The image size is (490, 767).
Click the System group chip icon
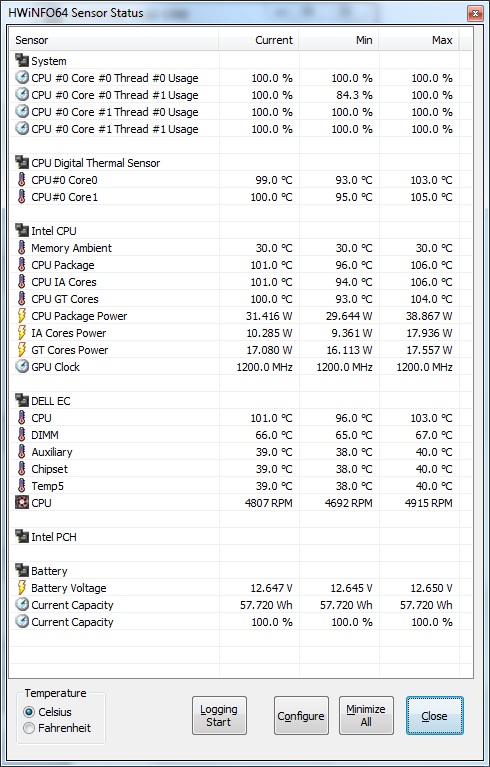pyautogui.click(x=22, y=61)
